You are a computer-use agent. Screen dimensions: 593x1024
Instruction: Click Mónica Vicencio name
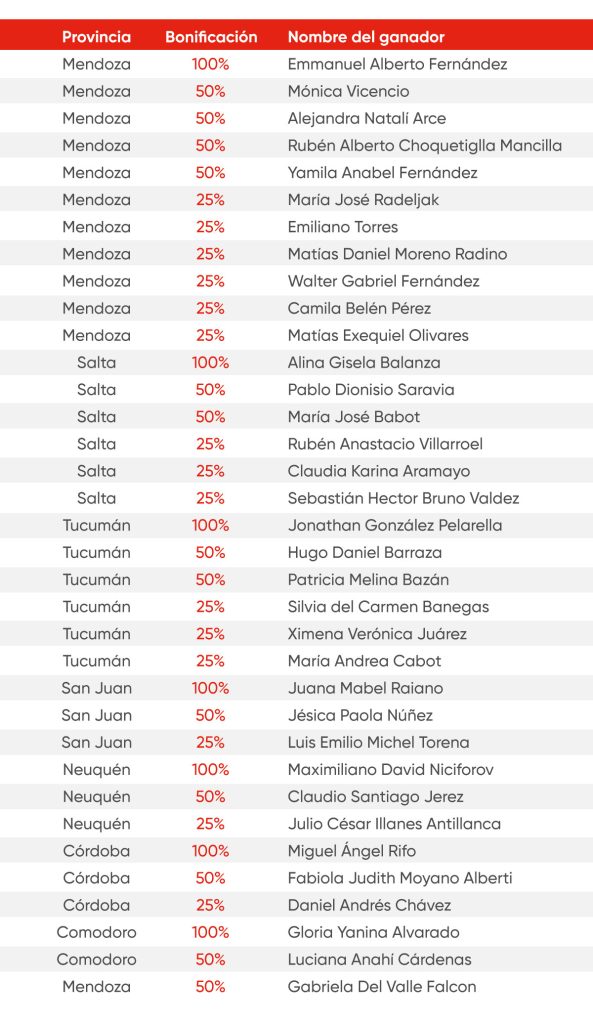[x=349, y=91]
